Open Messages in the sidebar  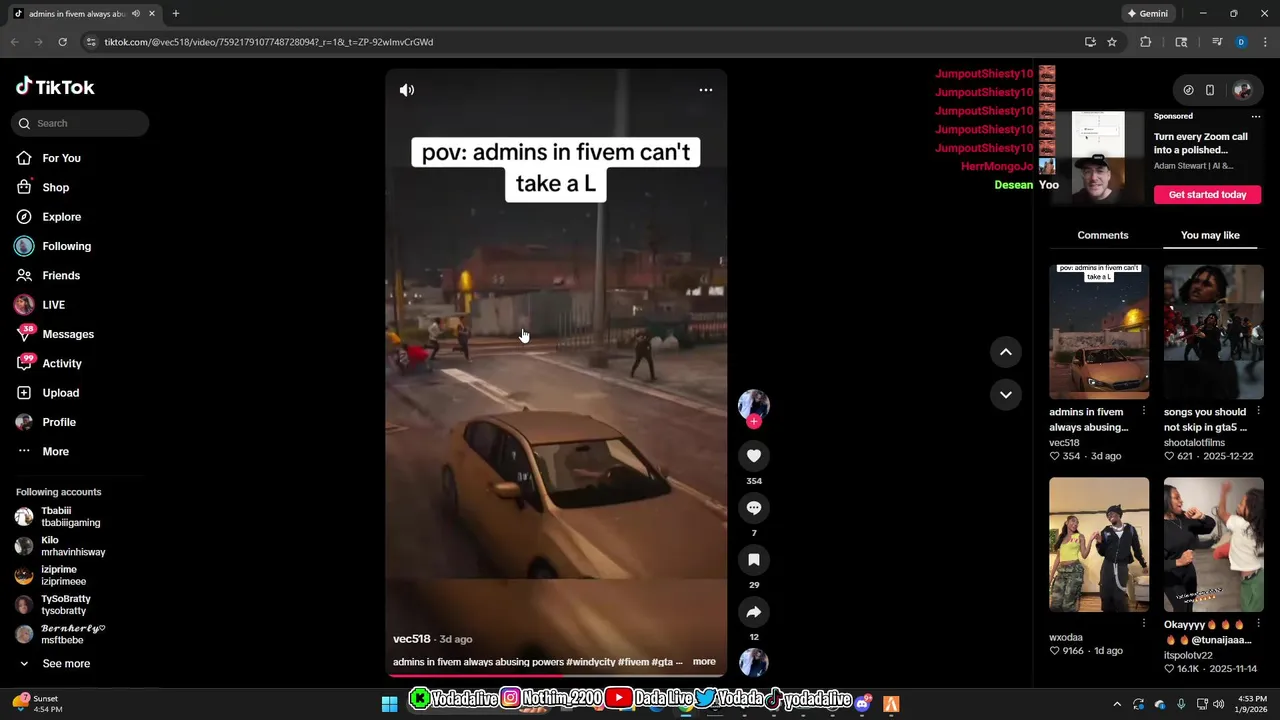[x=68, y=334]
